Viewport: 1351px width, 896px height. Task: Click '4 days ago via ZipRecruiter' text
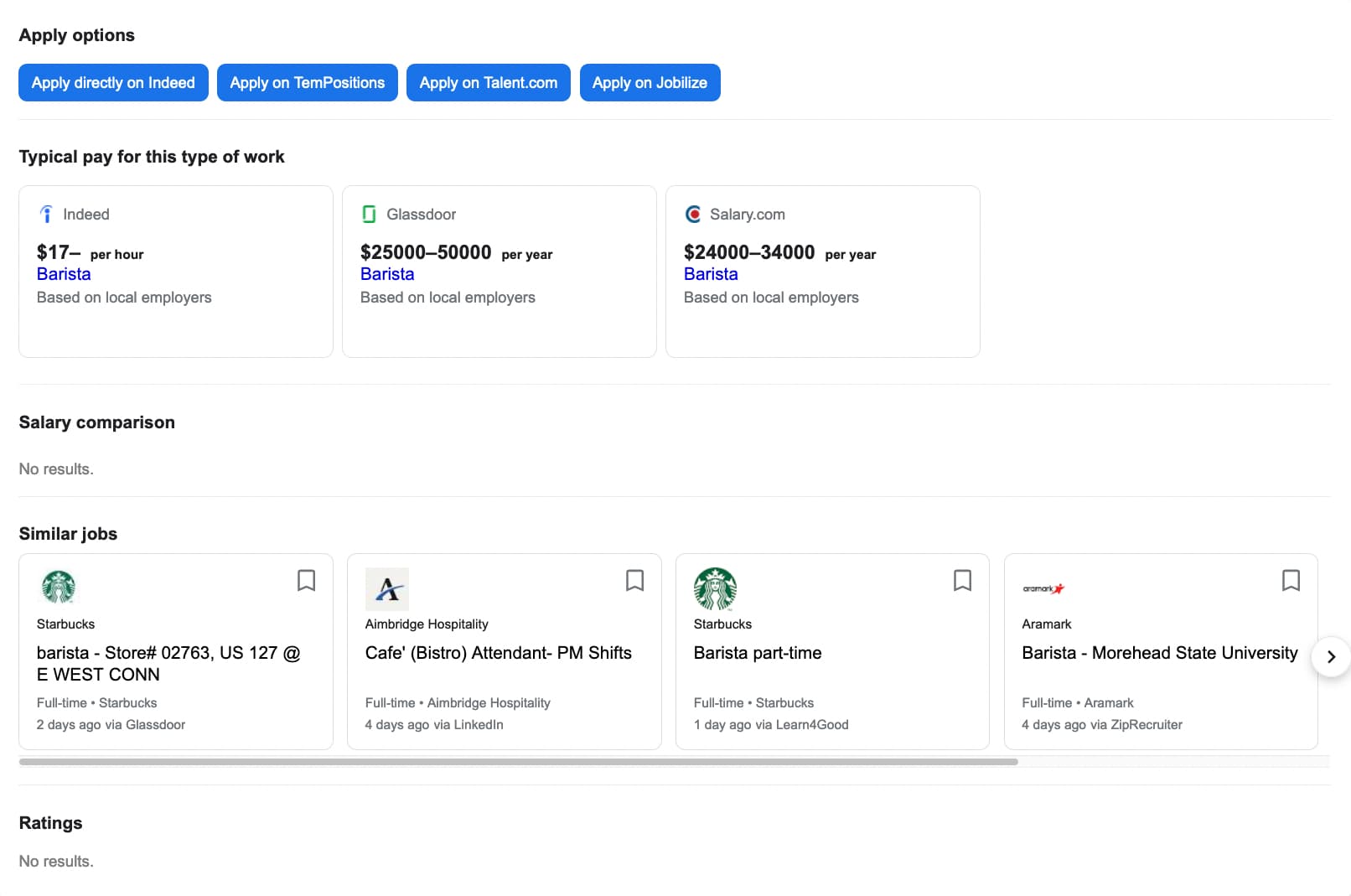[x=1102, y=725]
